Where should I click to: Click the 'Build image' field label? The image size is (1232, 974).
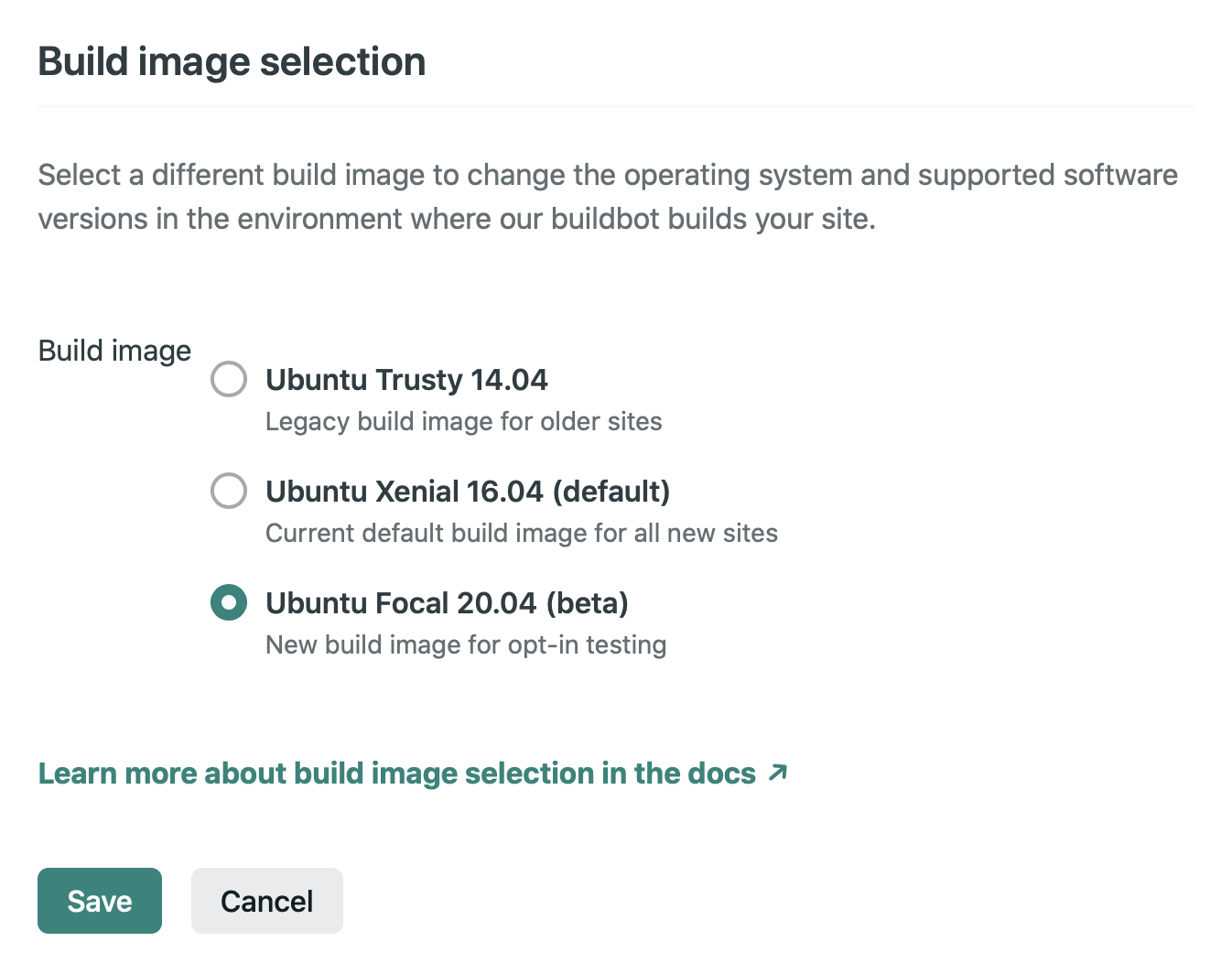click(x=114, y=351)
